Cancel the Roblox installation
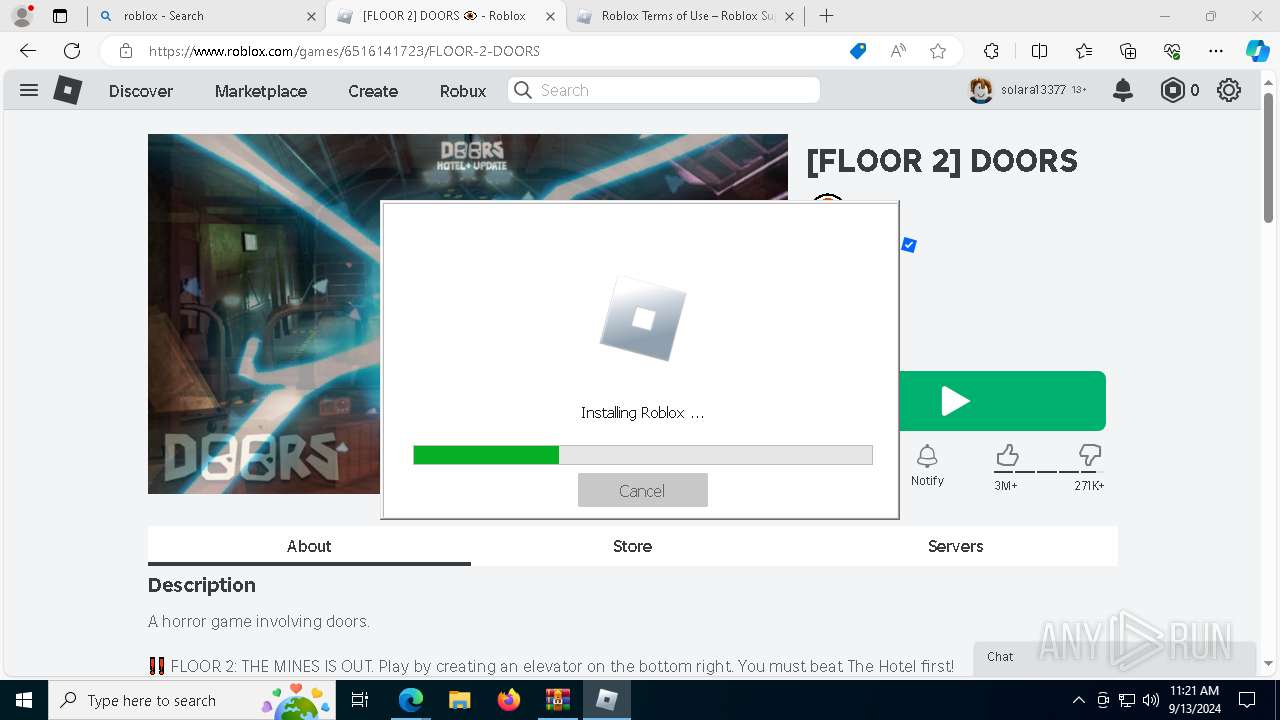Screen dimensions: 1280x720 click(642, 490)
